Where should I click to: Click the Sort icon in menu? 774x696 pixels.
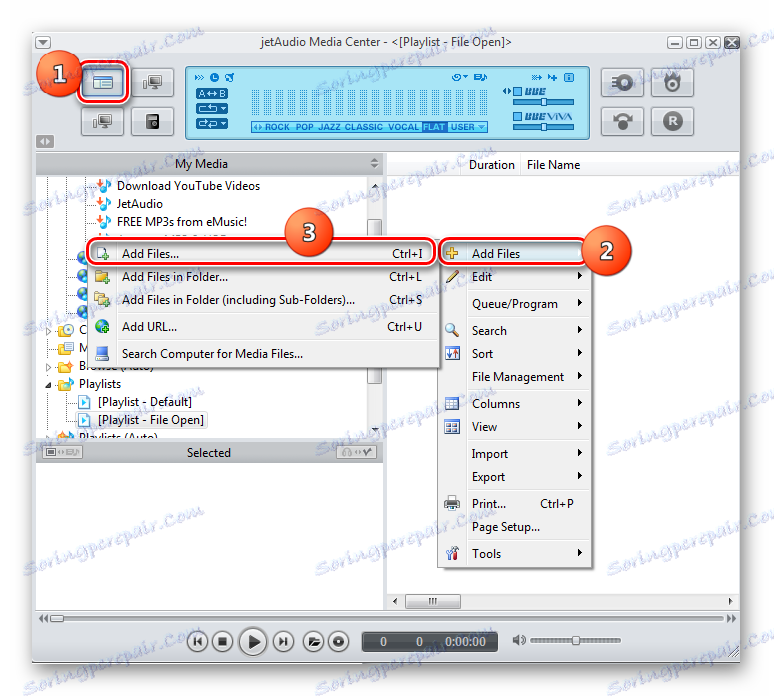click(452, 353)
